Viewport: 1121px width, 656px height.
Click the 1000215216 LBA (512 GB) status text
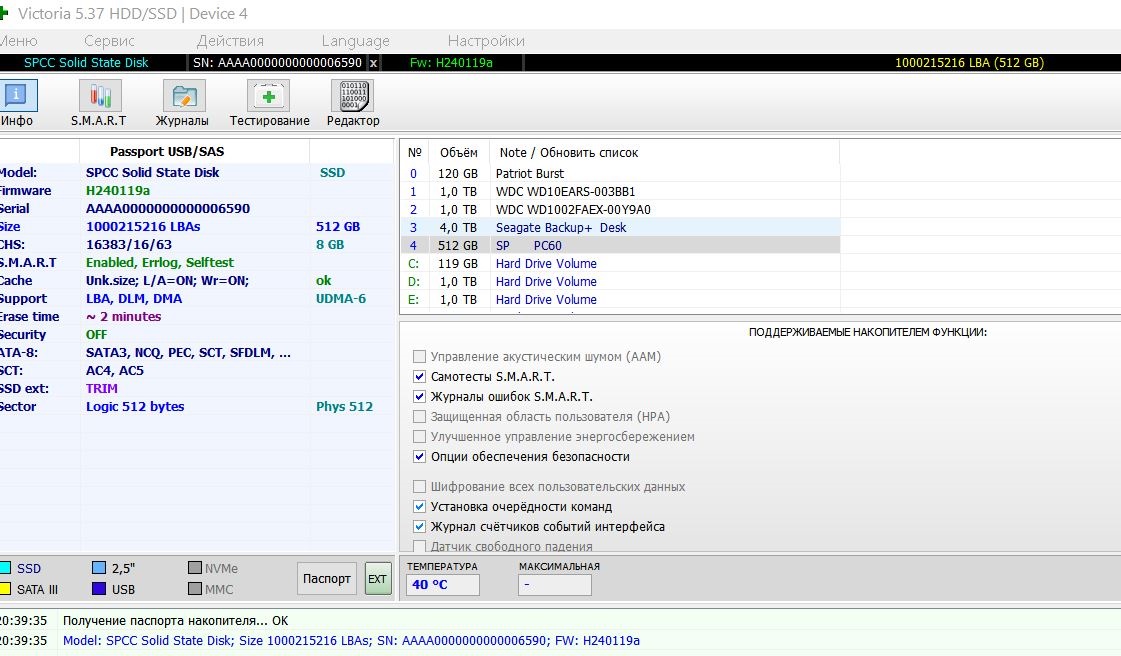(x=969, y=63)
